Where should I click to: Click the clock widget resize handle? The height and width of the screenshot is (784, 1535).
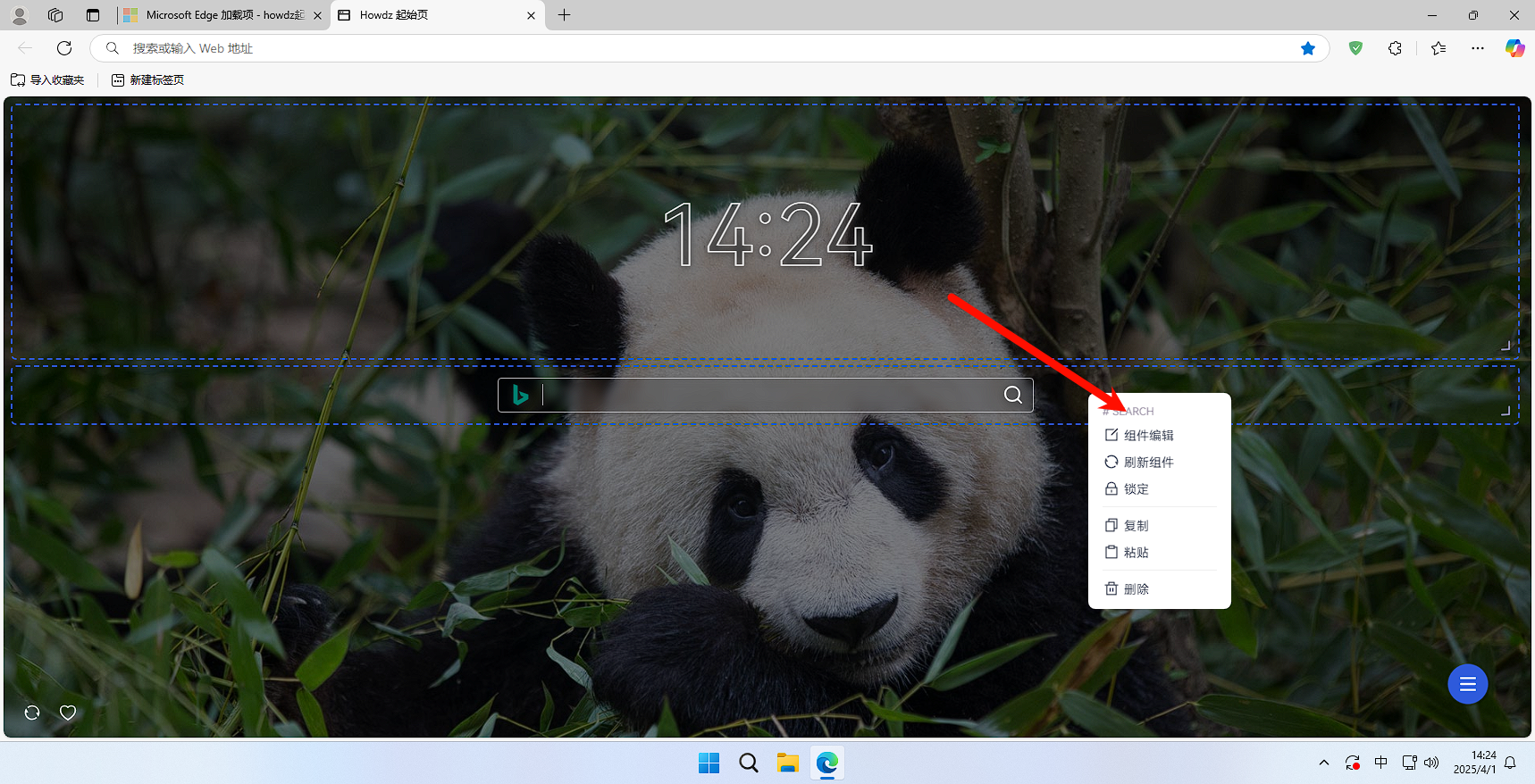click(1506, 345)
